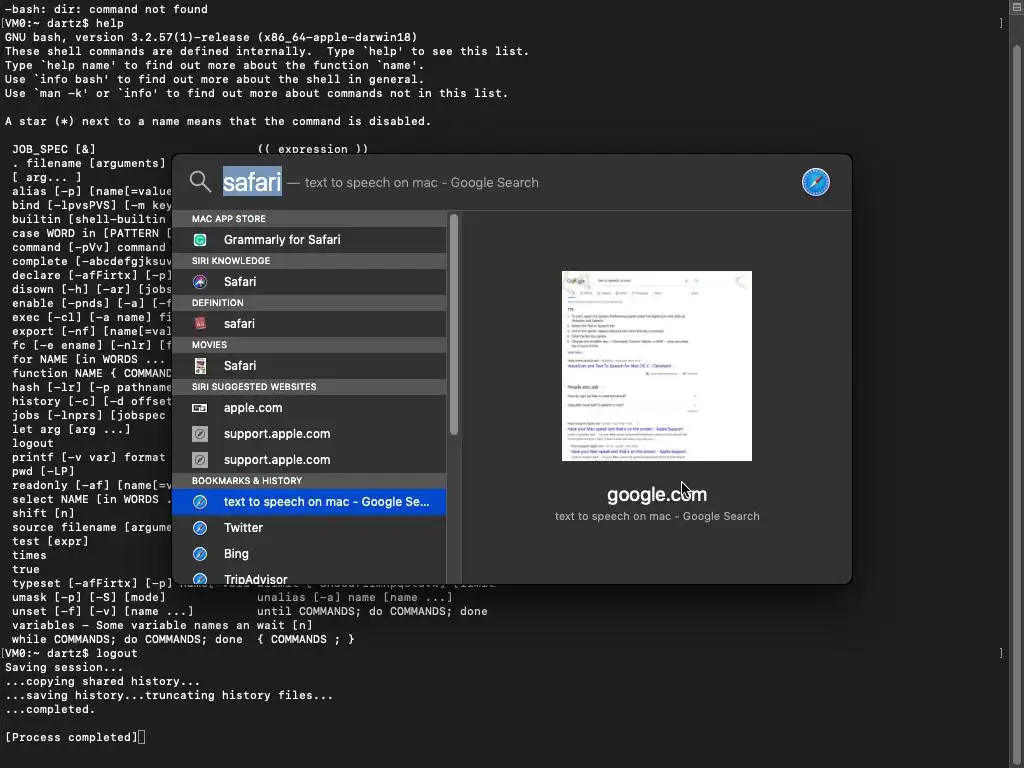Click the Terminal split pane button

(x=1017, y=7)
